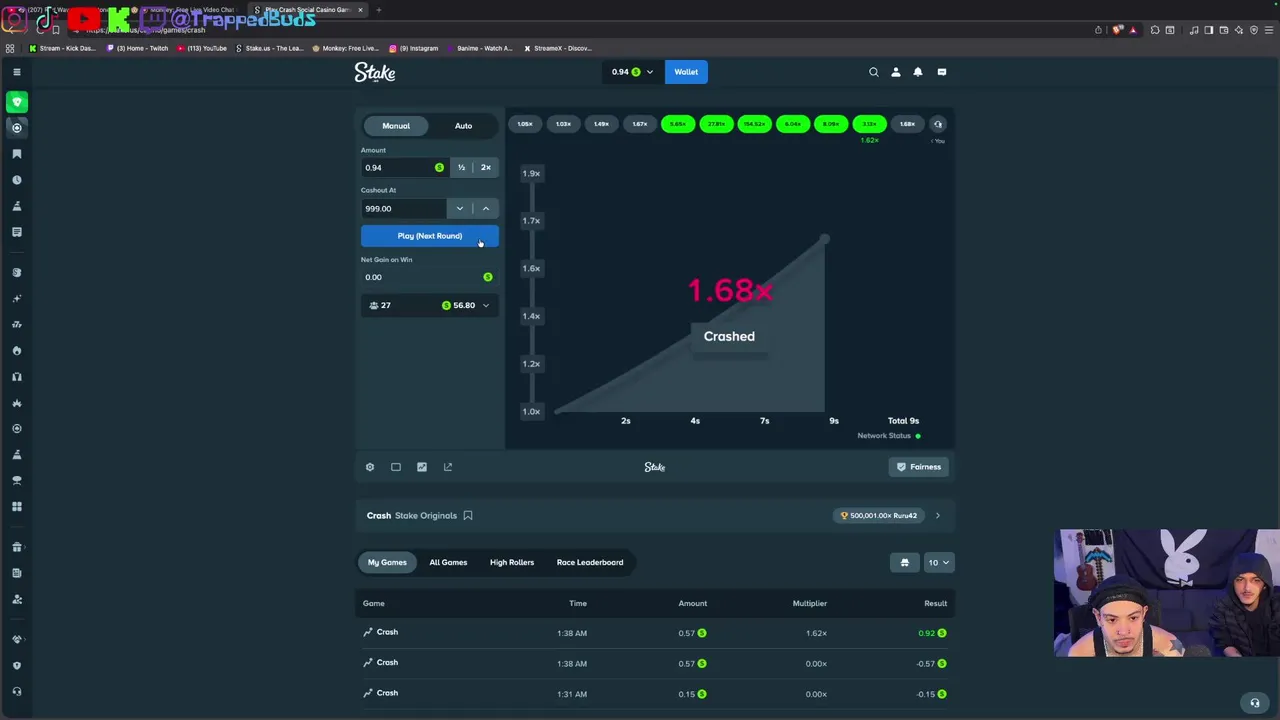
Task: Click Play (Next Round) button
Action: tap(430, 236)
